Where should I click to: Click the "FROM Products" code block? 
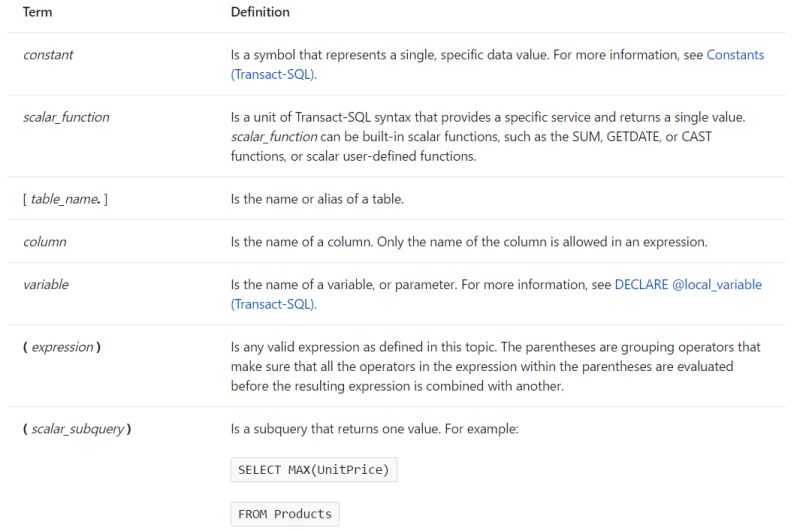pyautogui.click(x=285, y=514)
